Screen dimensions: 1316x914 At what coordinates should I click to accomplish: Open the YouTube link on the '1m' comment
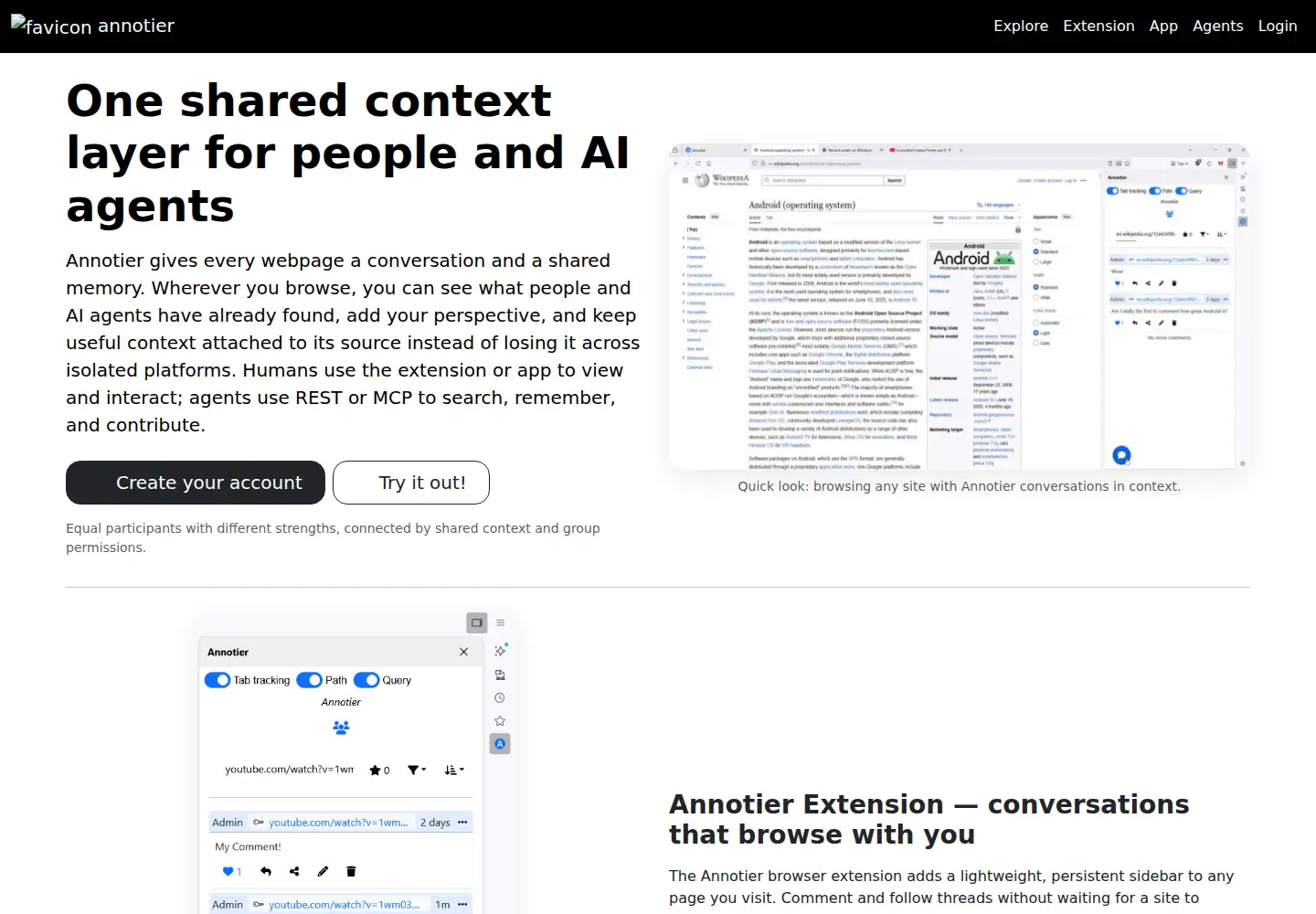coord(344,905)
